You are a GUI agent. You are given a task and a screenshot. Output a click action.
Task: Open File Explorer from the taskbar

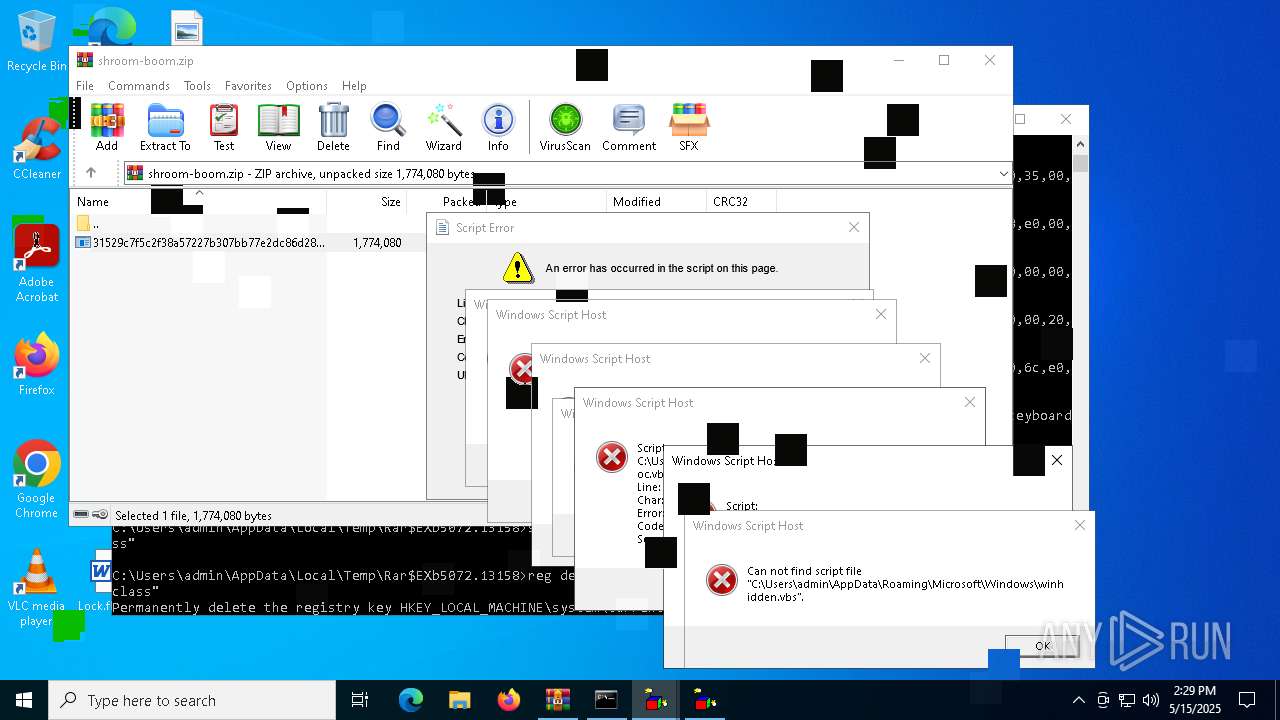click(x=459, y=700)
